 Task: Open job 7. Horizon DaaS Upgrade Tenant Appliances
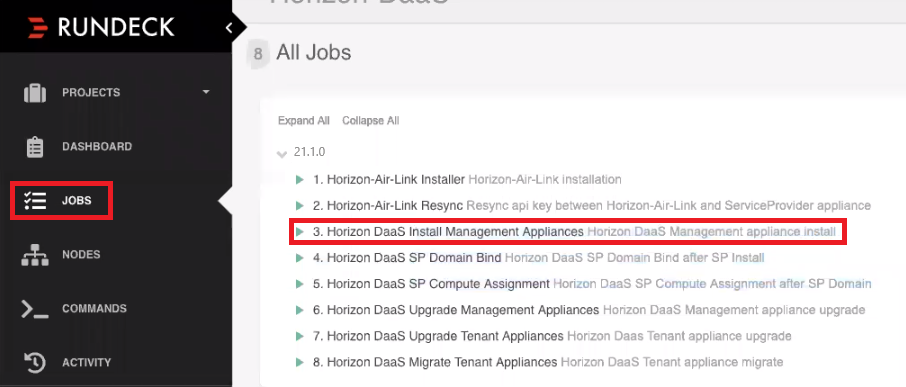438,336
